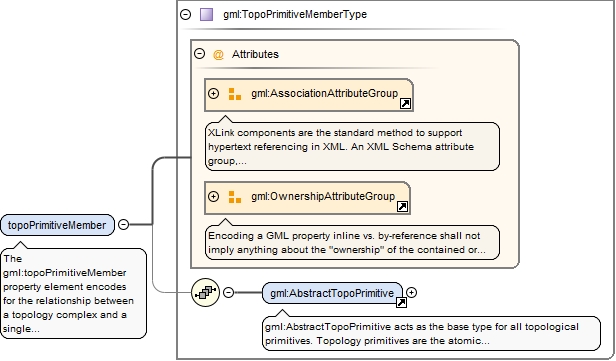Collapse the topoPrimitiveMember element

pos(123,224)
